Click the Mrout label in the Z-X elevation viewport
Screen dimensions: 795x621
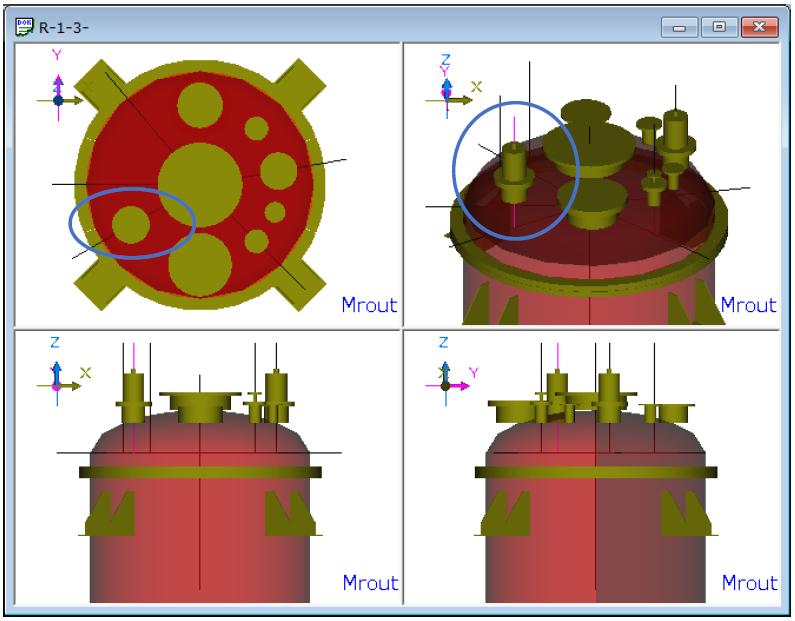click(370, 583)
